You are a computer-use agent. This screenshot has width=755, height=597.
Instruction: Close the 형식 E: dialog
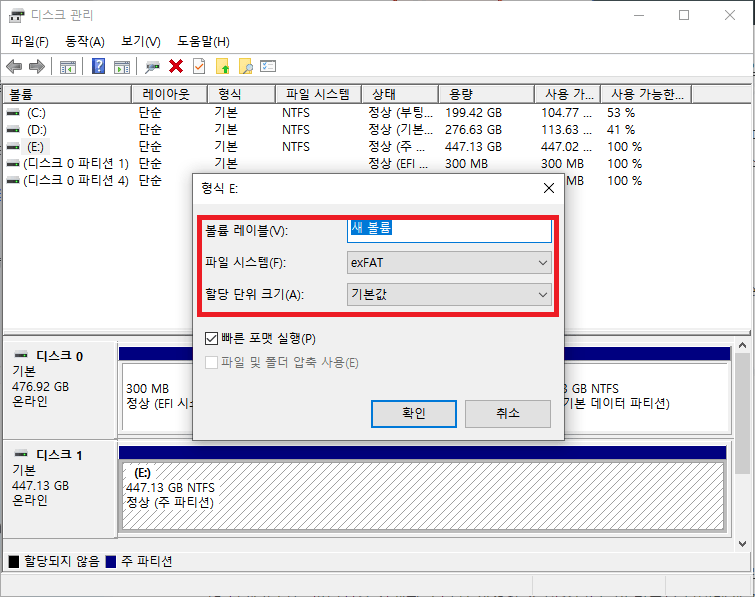tap(548, 188)
